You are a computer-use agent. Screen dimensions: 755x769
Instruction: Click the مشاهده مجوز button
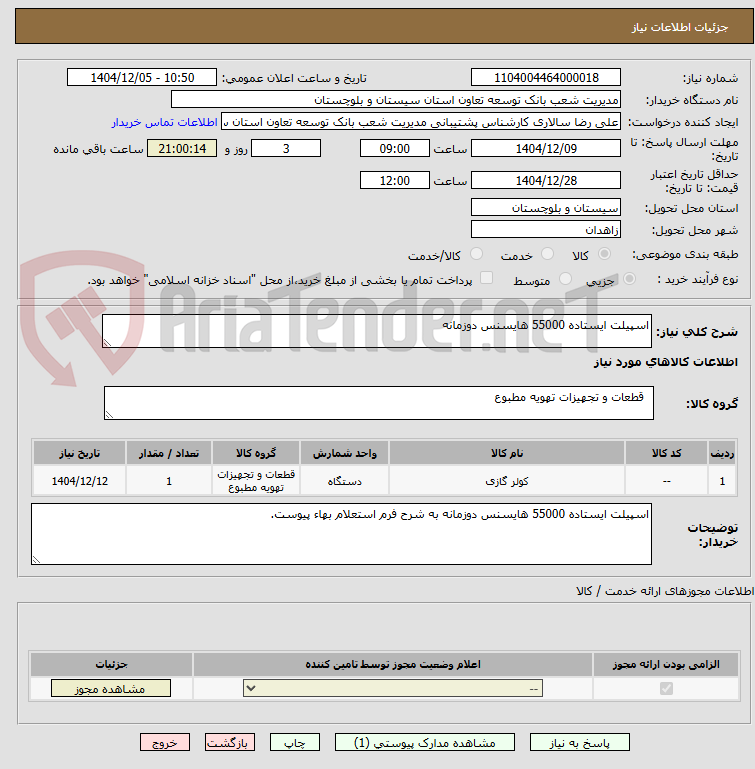(111, 689)
